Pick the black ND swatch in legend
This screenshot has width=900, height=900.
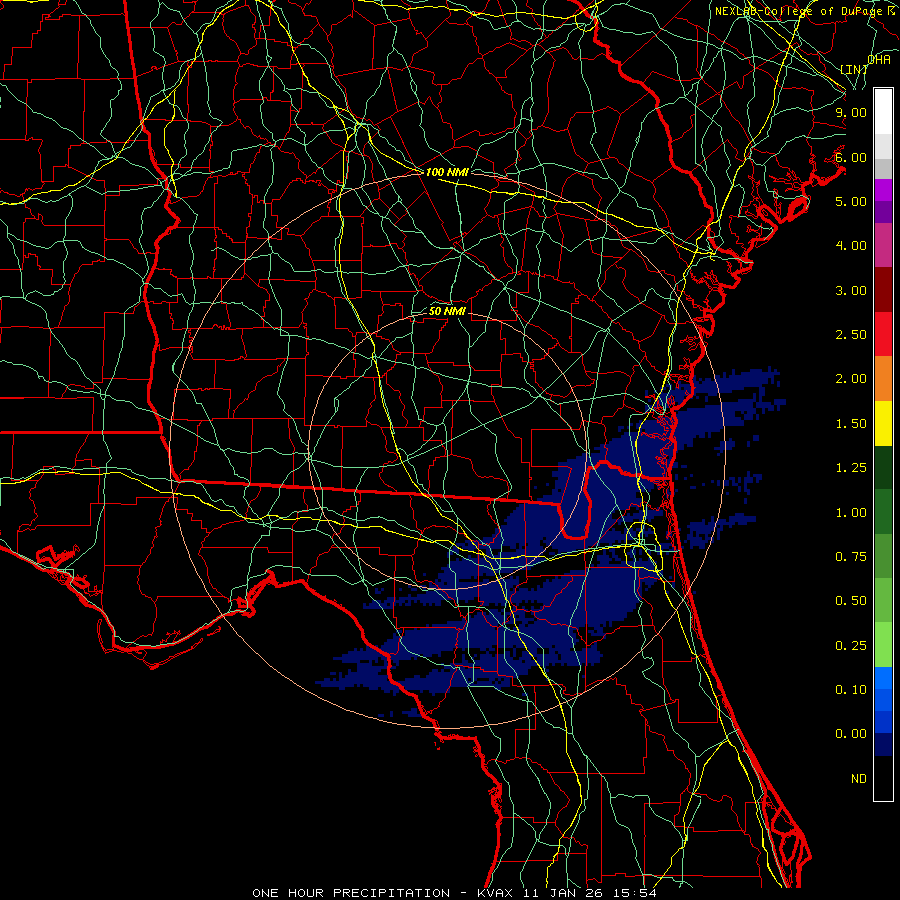pyautogui.click(x=883, y=778)
